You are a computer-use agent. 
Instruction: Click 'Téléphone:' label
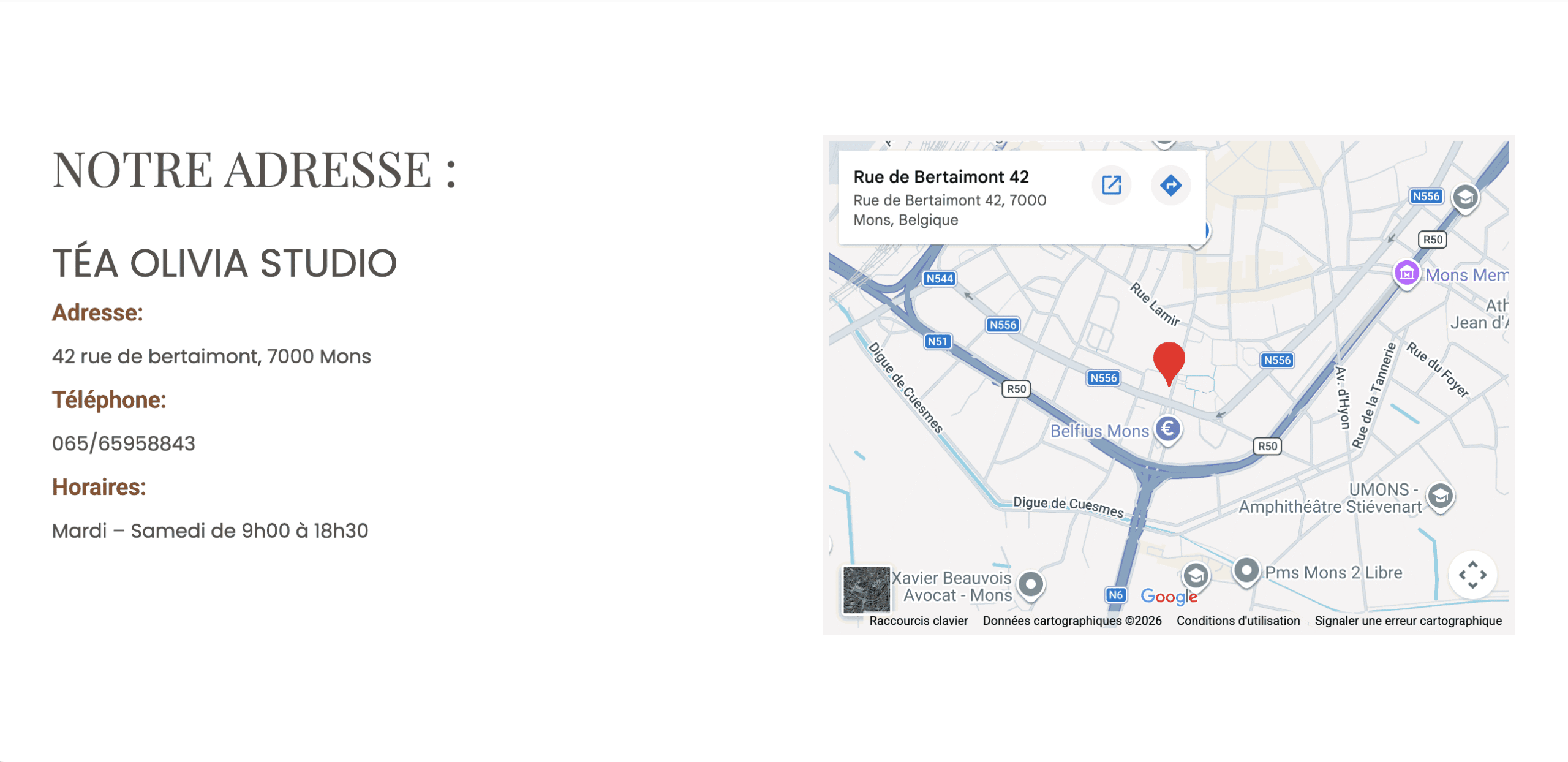(x=109, y=400)
